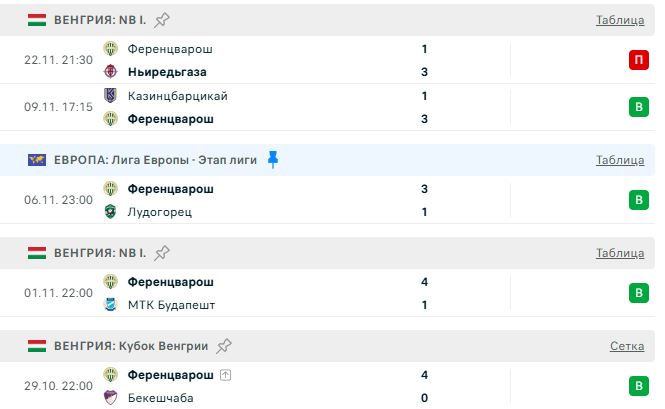Viewport: 665px width, 409px height.
Task: Open the Ференцварош vs Ньиредьгаза match on 22.11
Action: click(270, 60)
